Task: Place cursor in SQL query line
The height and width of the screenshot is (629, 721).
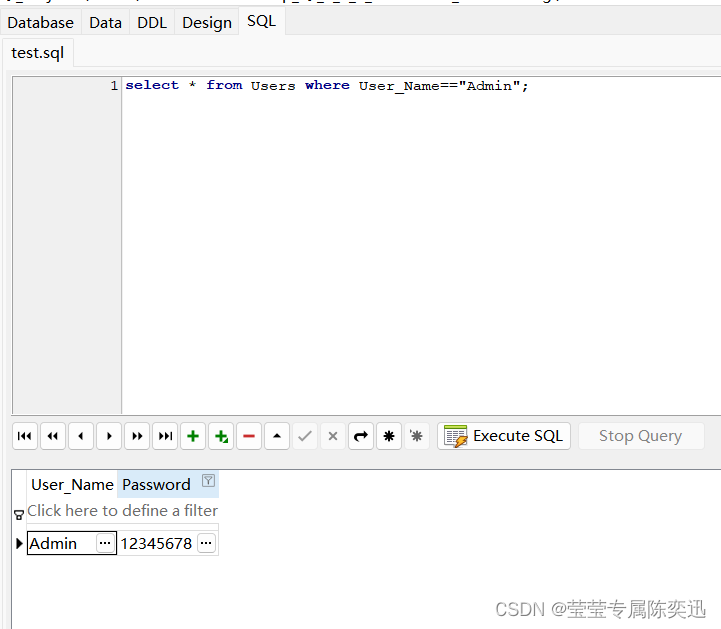Action: (x=326, y=86)
